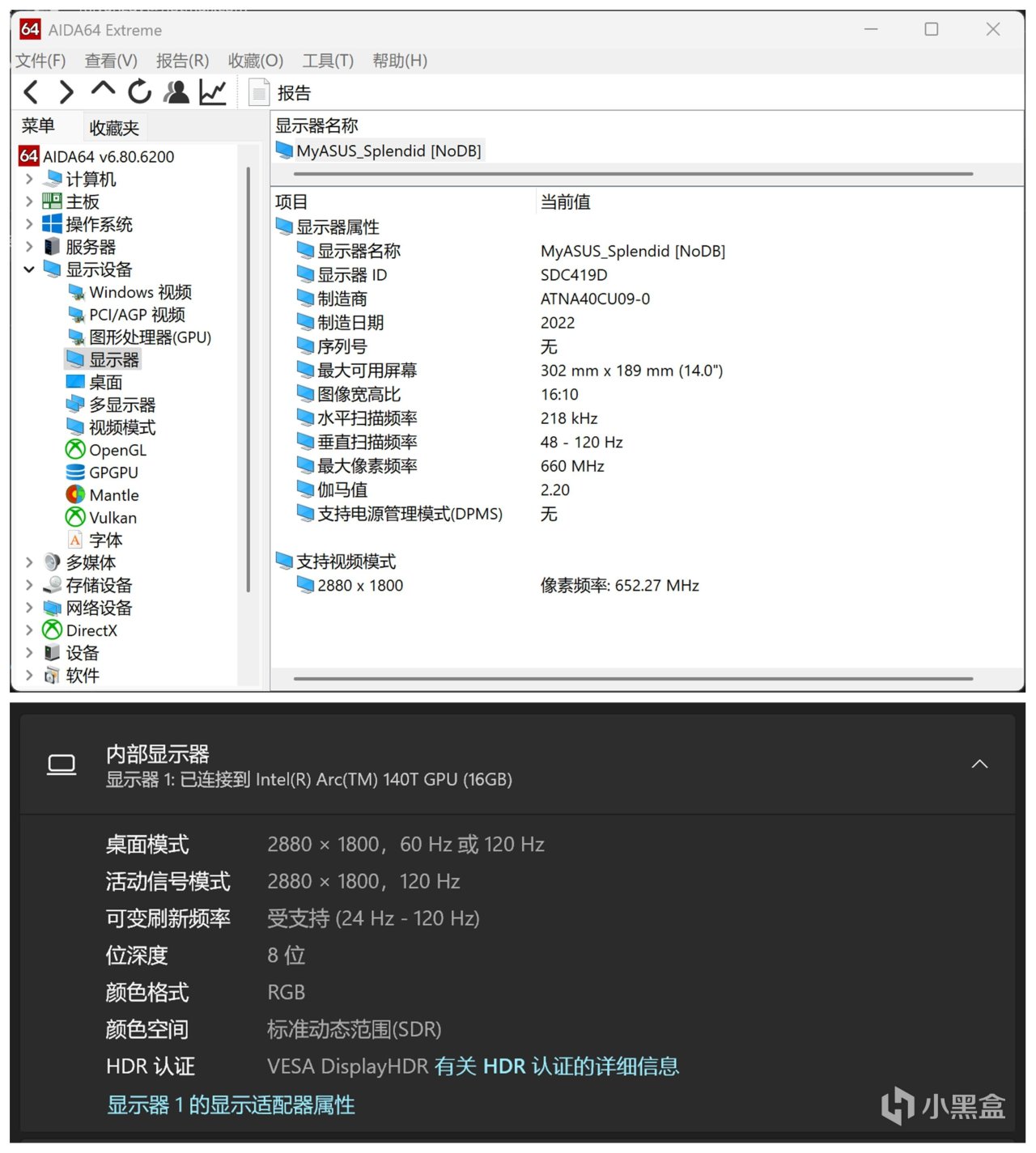Expand the 操作系统 tree node
1036x1153 pixels.
(29, 224)
